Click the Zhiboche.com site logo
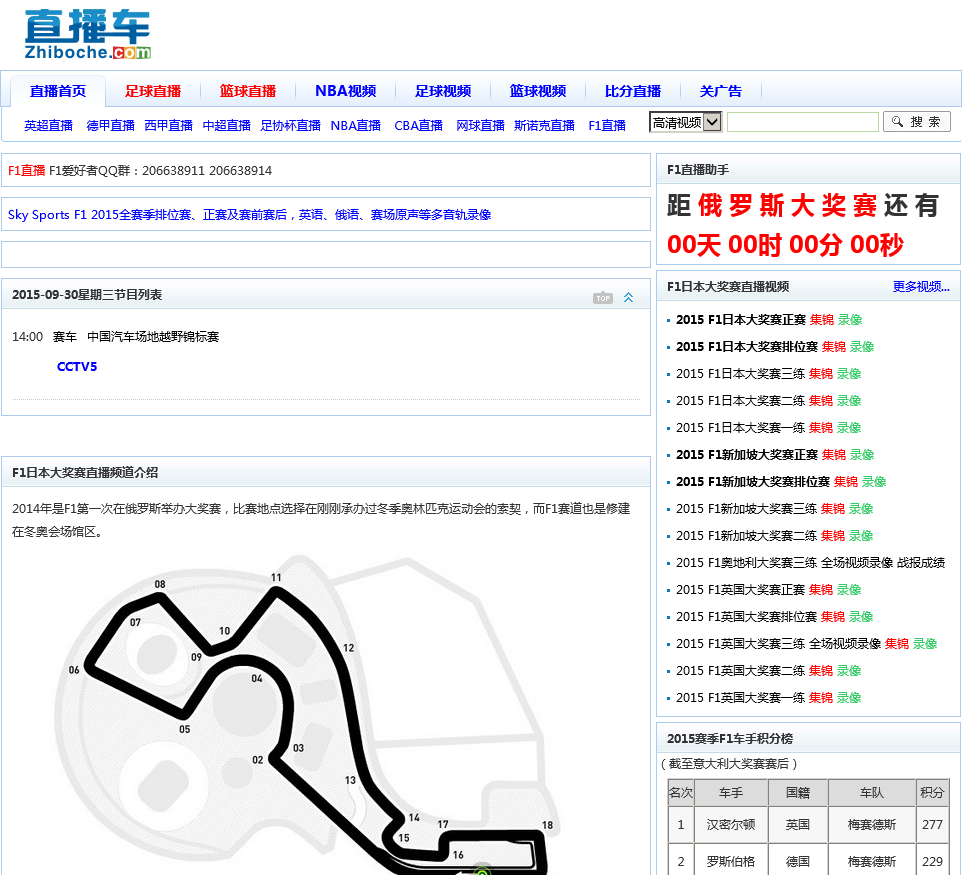962x875 pixels. click(88, 34)
